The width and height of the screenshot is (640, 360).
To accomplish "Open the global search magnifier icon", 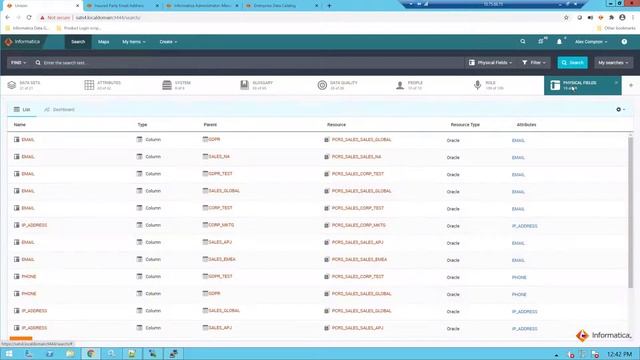I will click(523, 42).
